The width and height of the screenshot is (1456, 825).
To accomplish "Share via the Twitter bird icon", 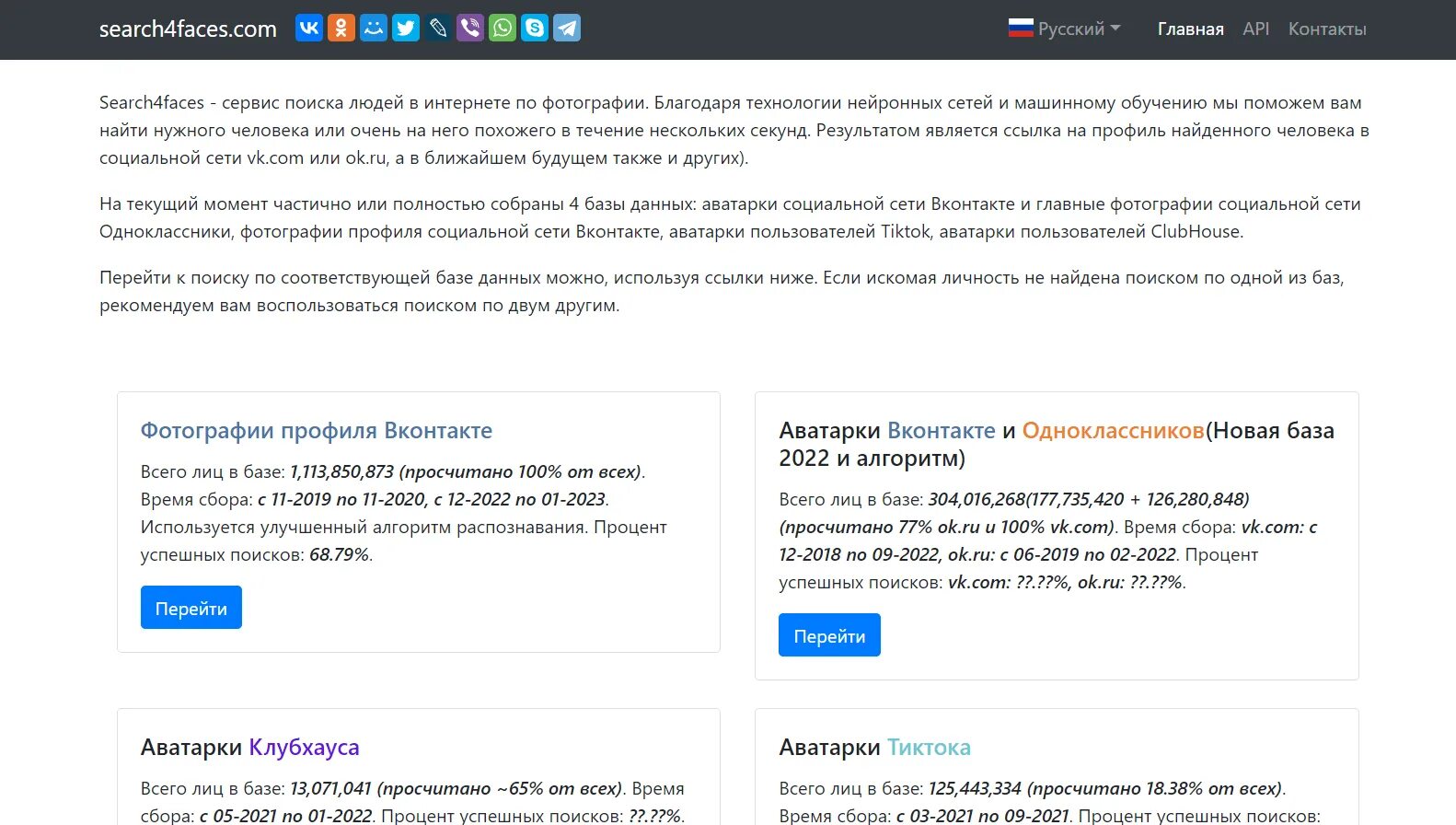I will (x=406, y=28).
